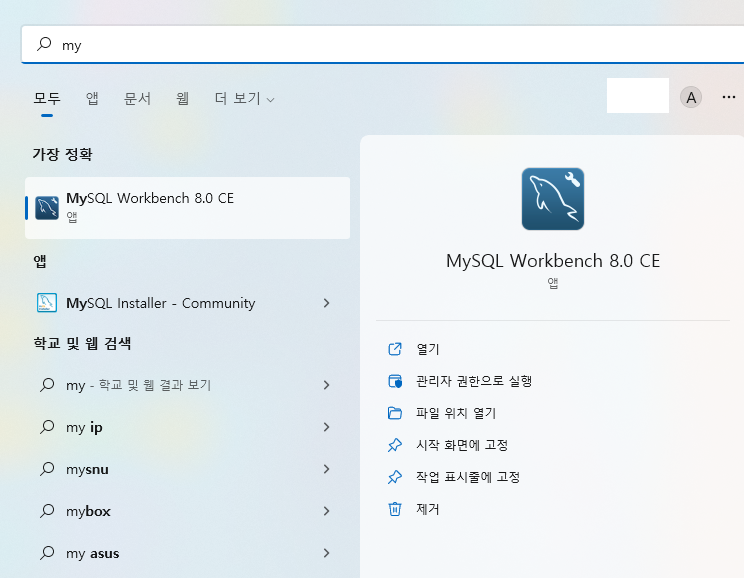The image size is (744, 578).
Task: Select the 모두 tab
Action: tap(47, 98)
